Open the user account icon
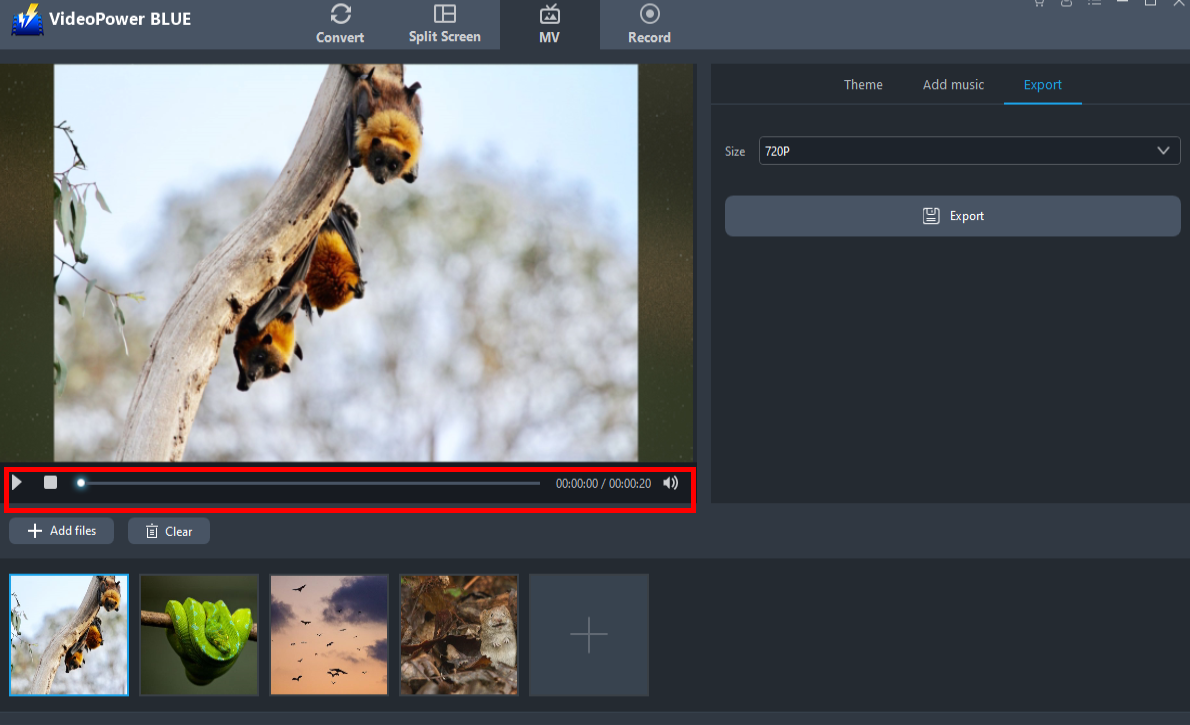This screenshot has width=1190, height=725. click(1066, 3)
